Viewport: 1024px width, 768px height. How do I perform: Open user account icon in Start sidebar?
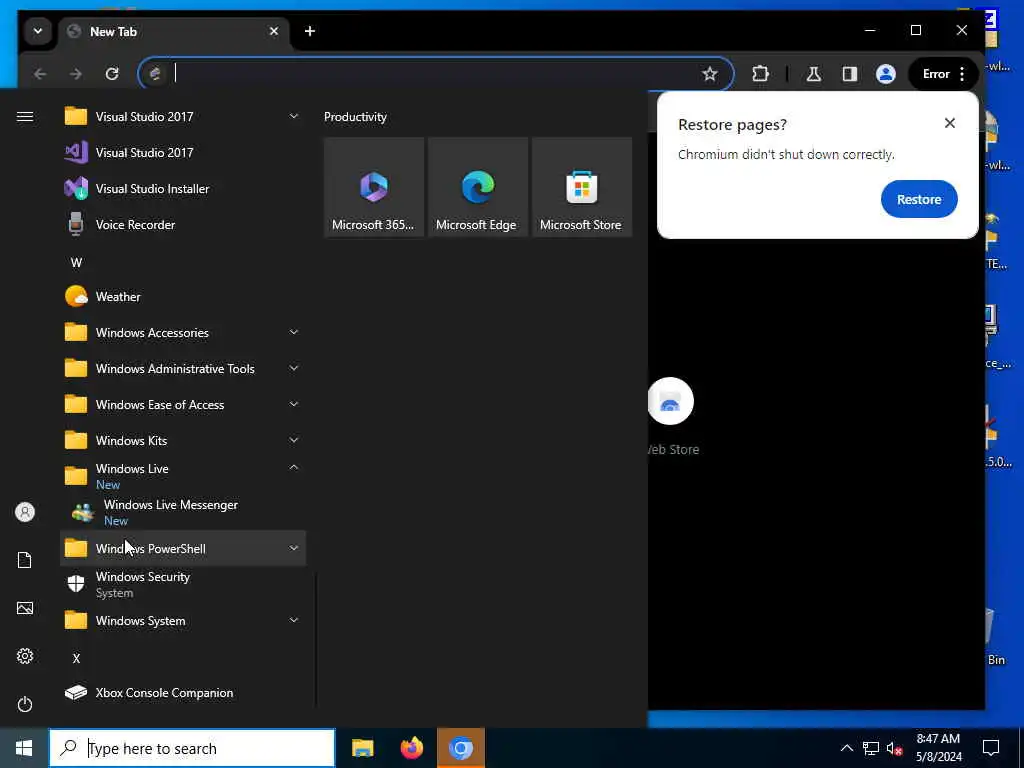click(25, 512)
